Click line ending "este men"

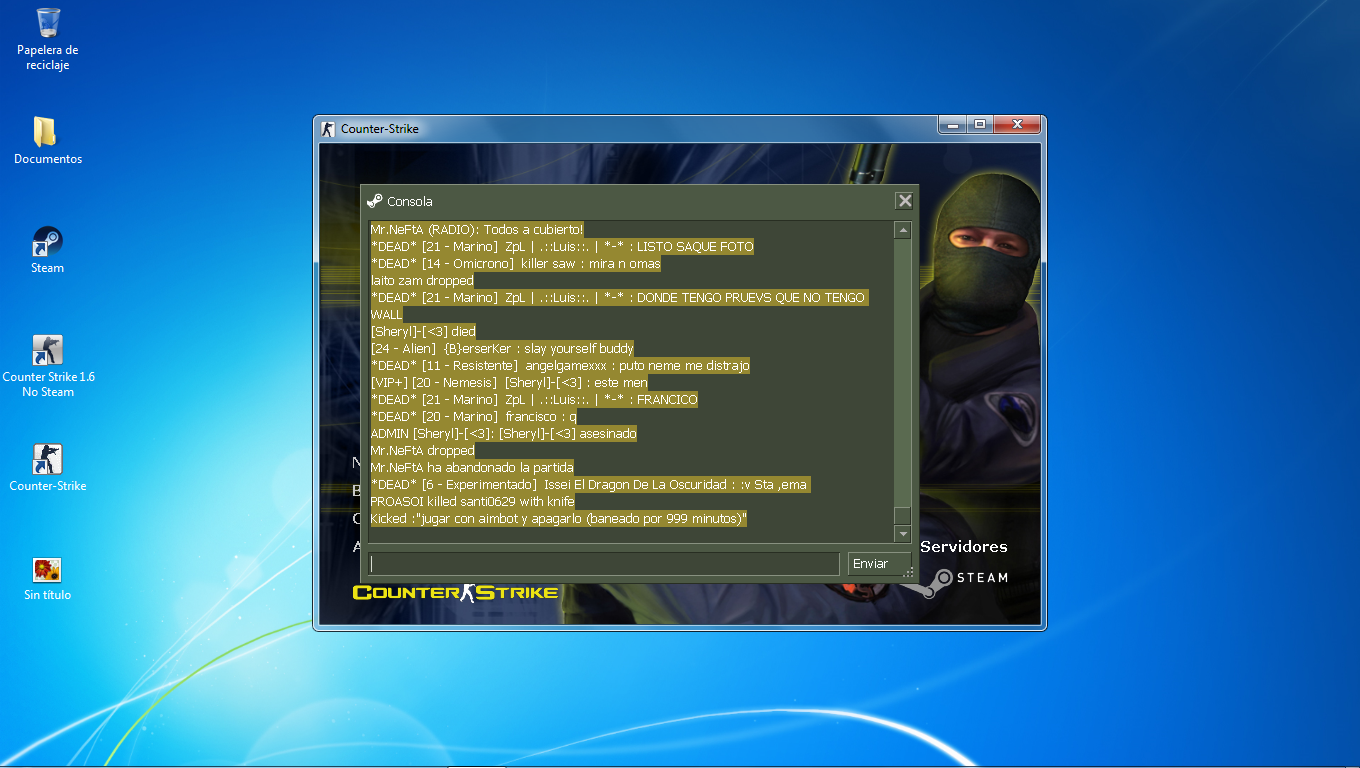point(509,383)
